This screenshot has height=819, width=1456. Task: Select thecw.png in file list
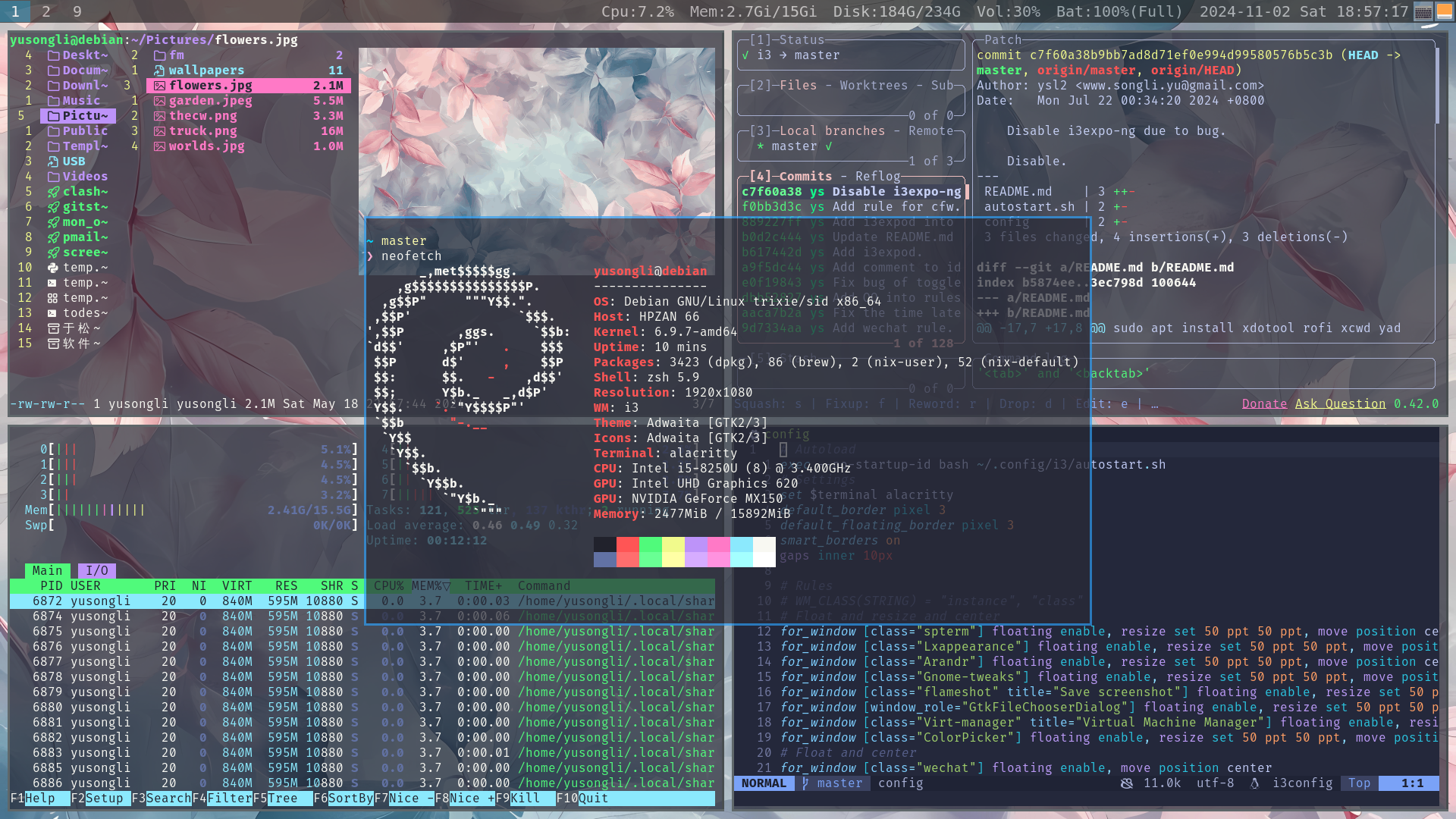tap(248, 116)
